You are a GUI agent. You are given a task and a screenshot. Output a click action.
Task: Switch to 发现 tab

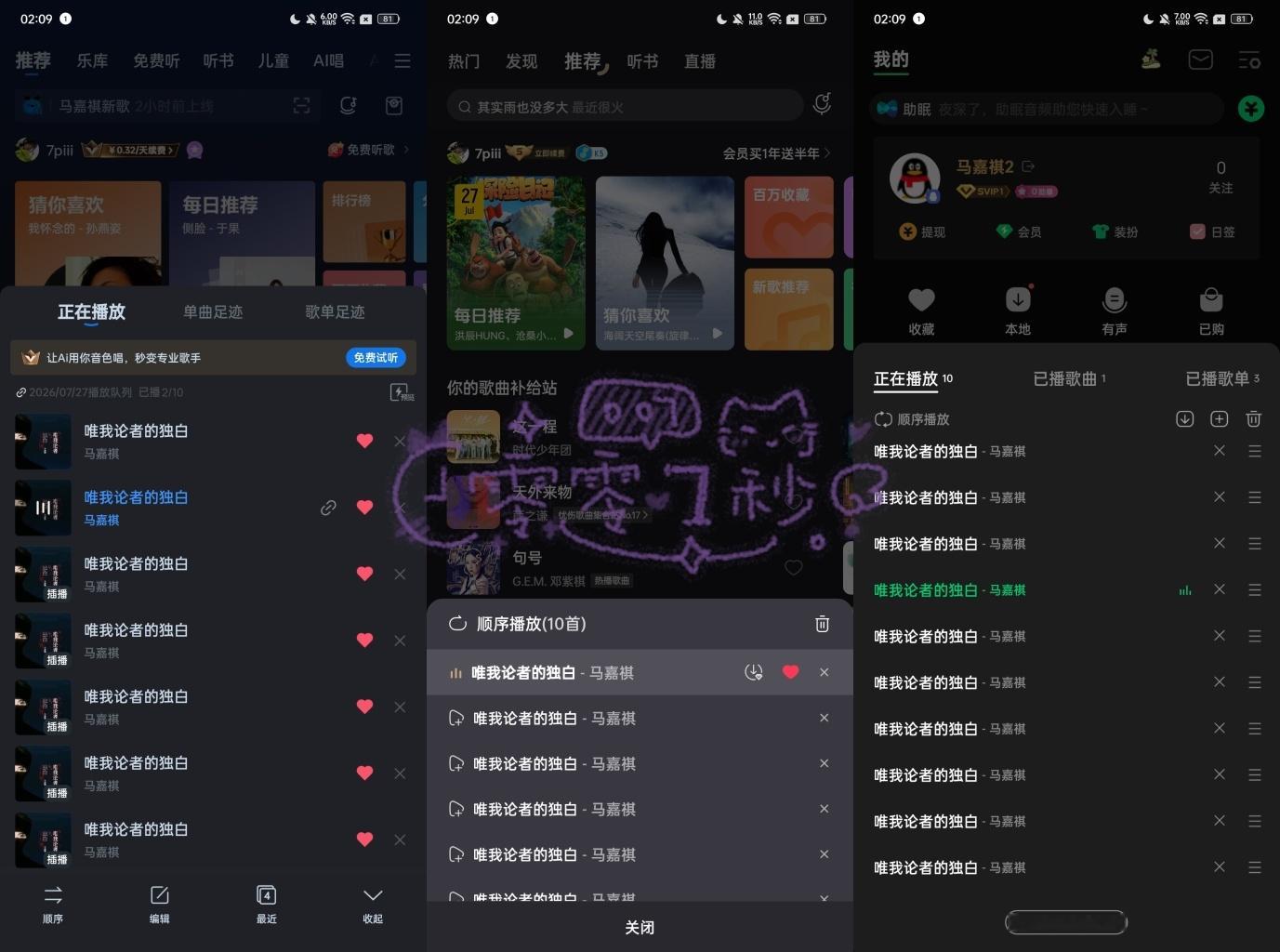tap(521, 61)
